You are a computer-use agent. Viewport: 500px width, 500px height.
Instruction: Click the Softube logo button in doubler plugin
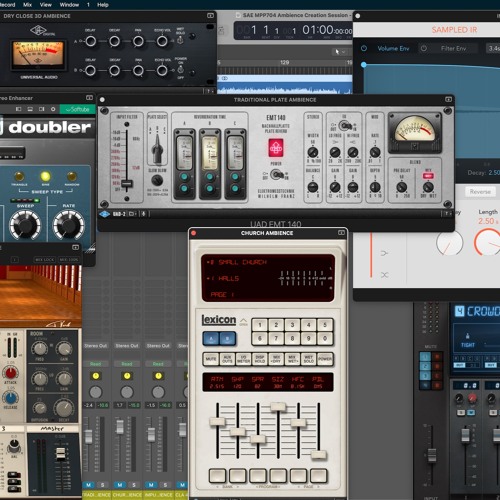(x=77, y=109)
